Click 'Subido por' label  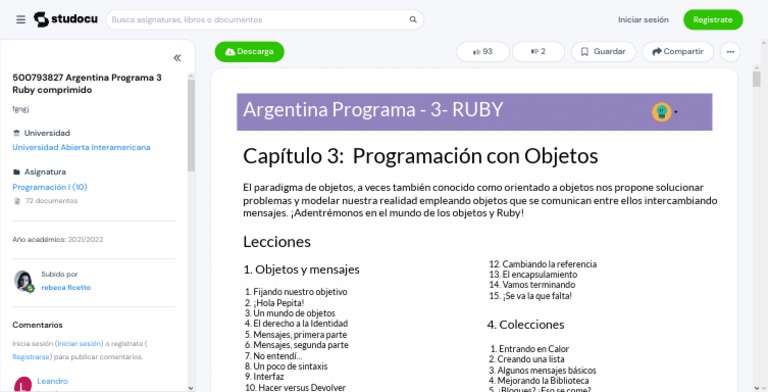coord(59,274)
